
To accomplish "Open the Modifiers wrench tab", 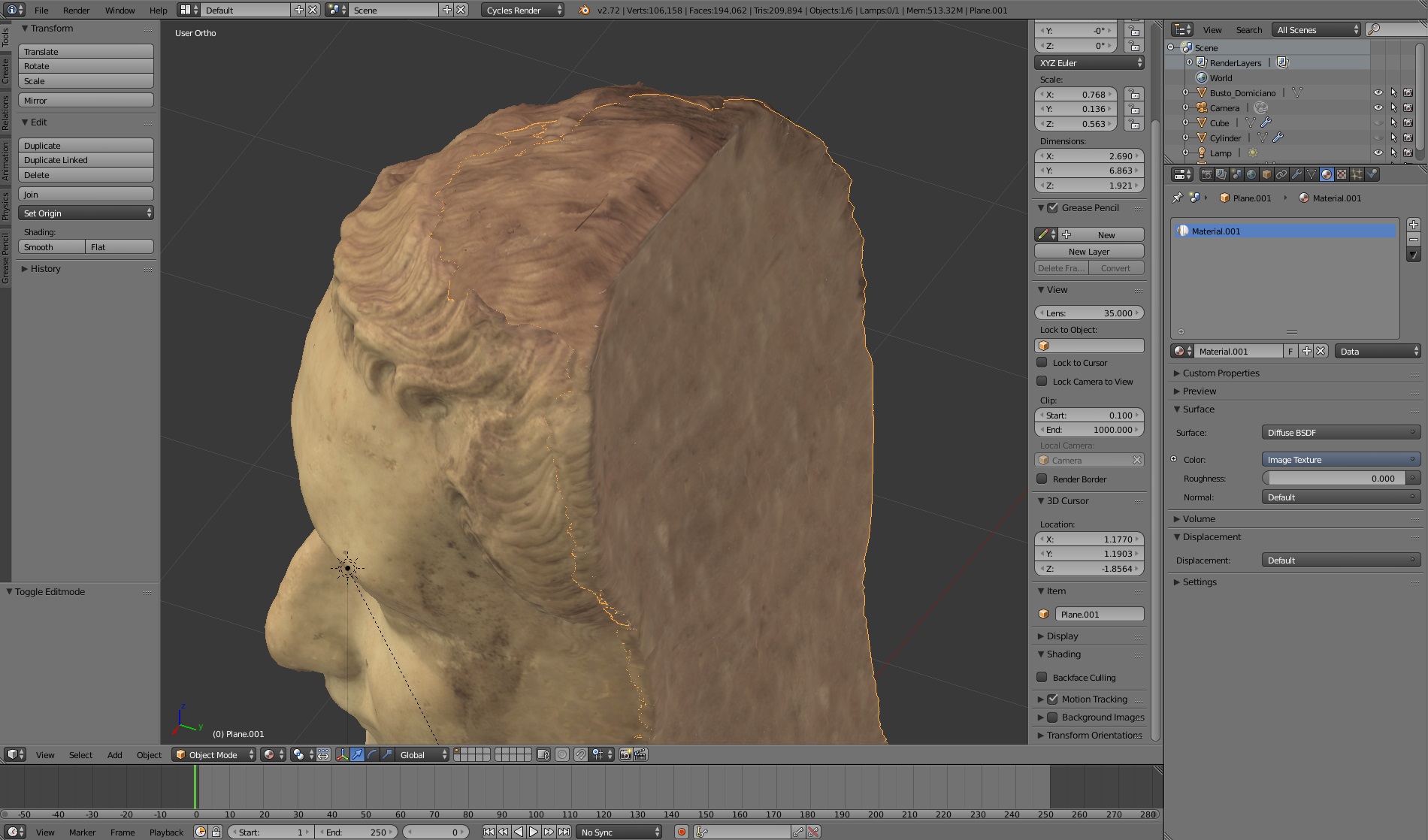I will tap(1296, 174).
